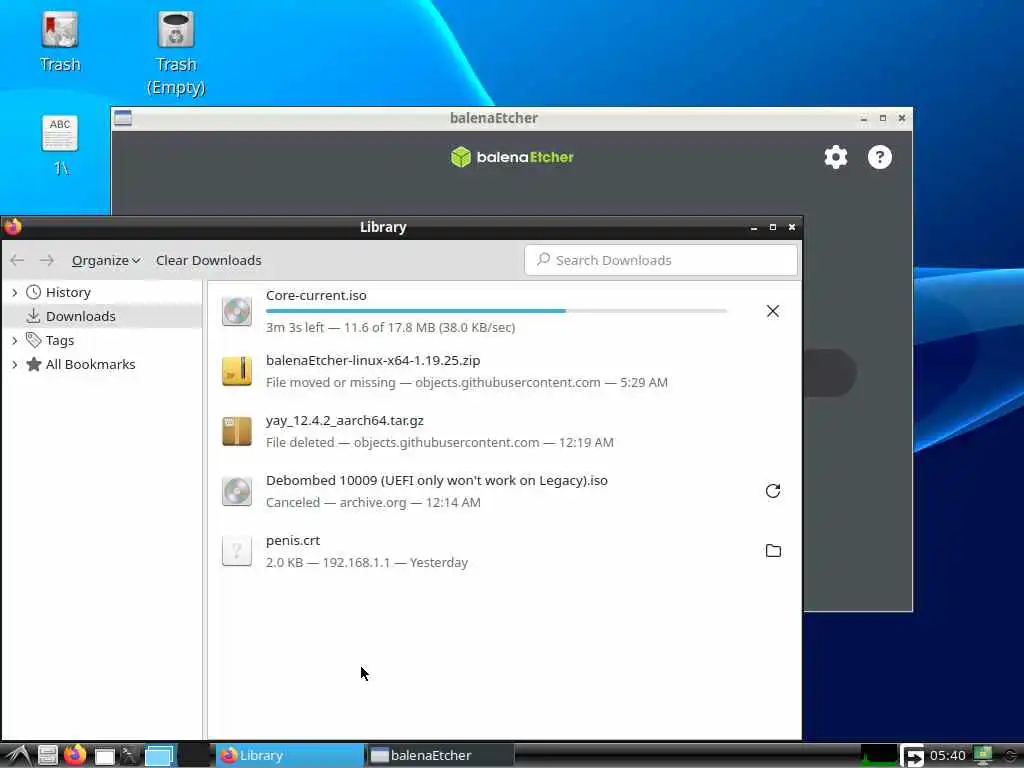The image size is (1024, 768).
Task: Expand the Tags tree item
Action: [14, 340]
